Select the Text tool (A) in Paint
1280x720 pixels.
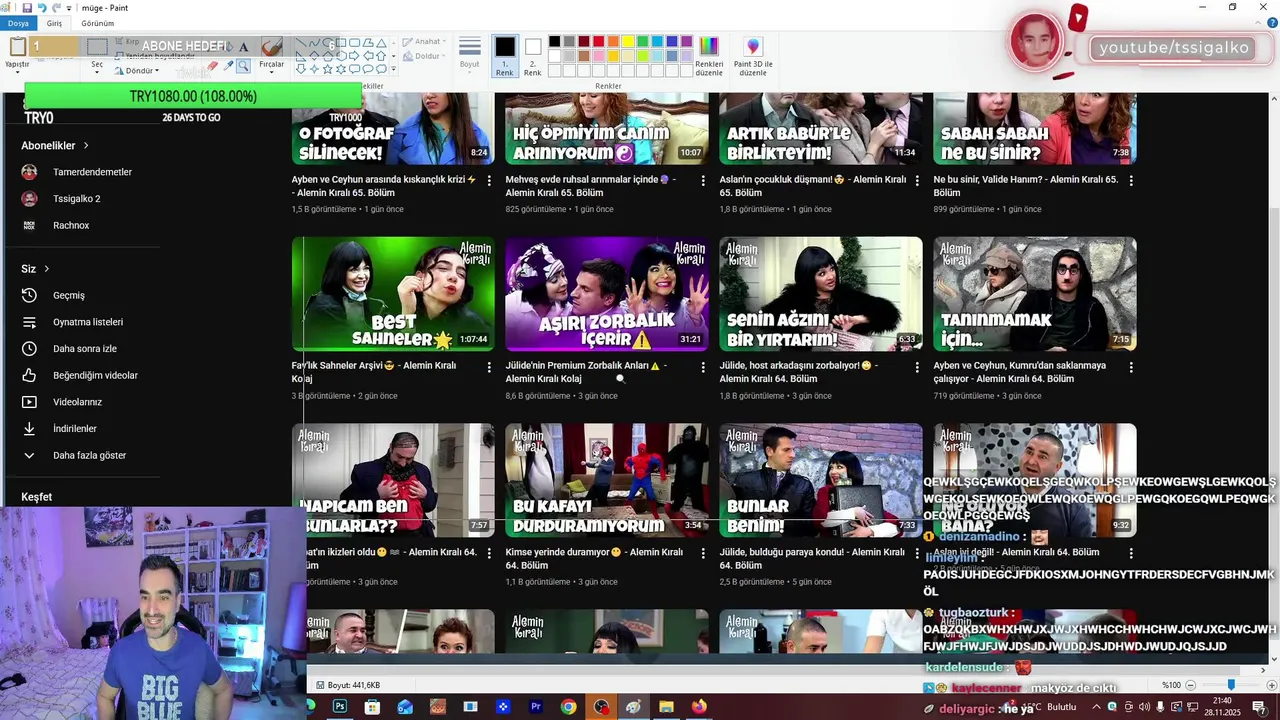(x=243, y=47)
